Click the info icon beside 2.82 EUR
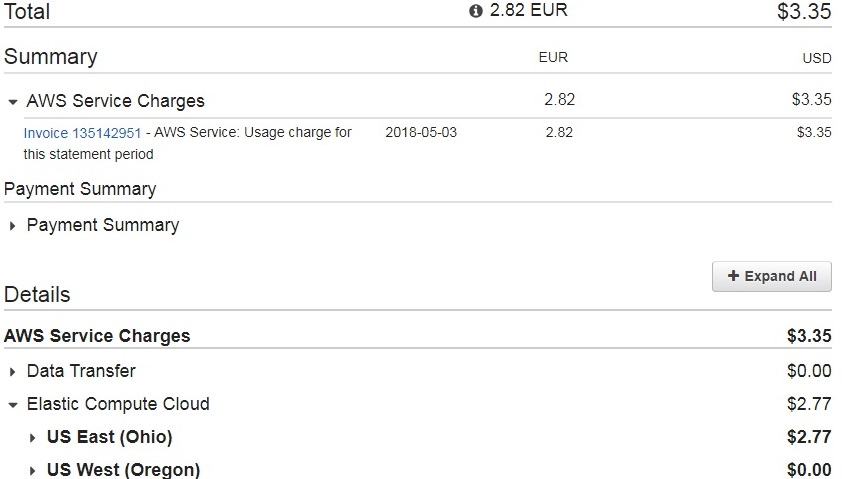Image resolution: width=843 pixels, height=479 pixels. coord(476,11)
